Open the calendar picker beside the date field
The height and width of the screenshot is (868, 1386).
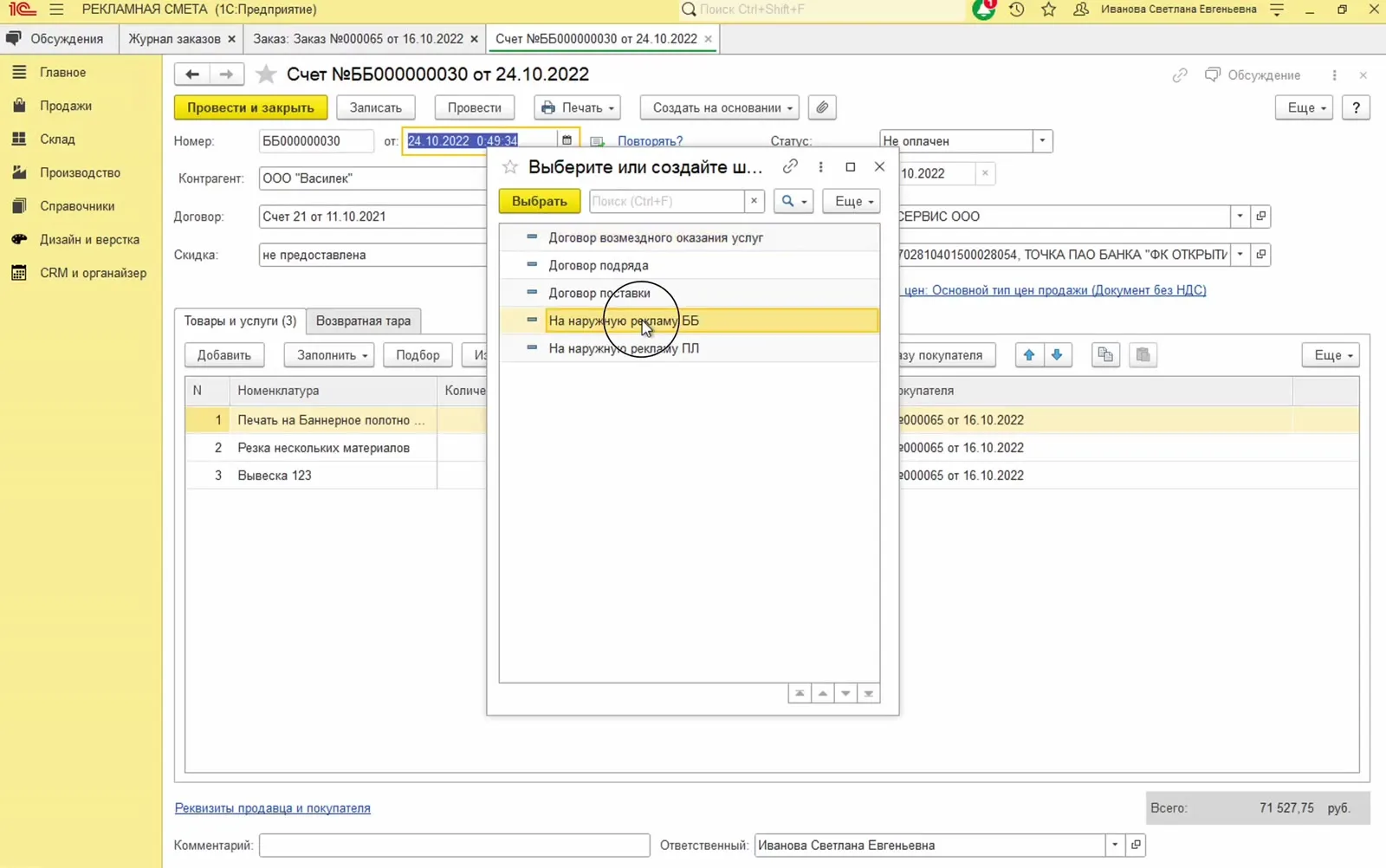click(567, 140)
